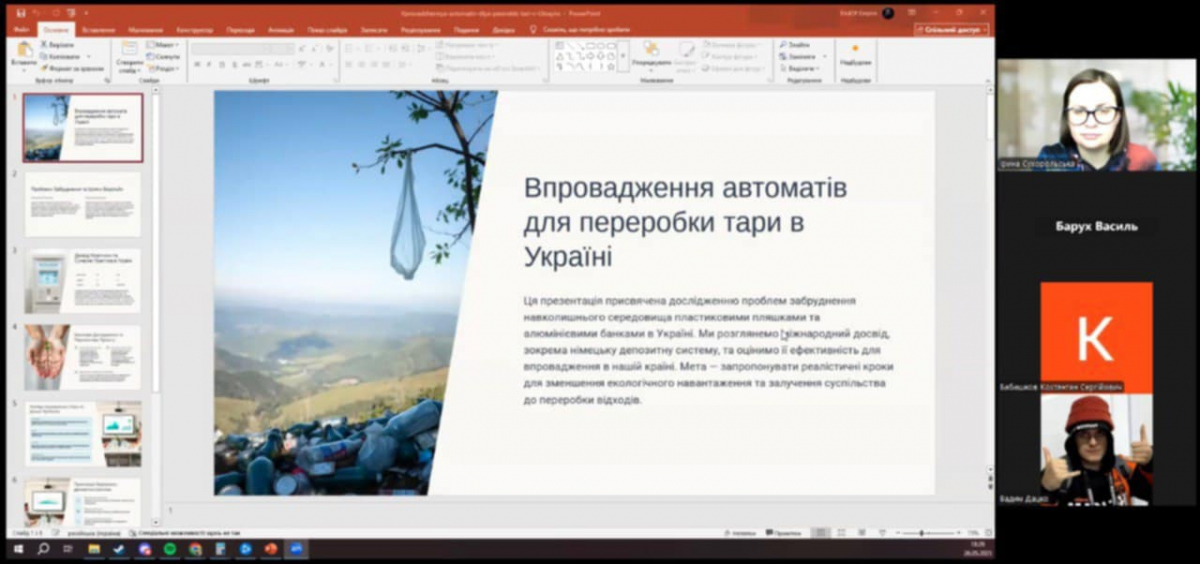The height and width of the screenshot is (564, 1200).
Task: Open Select (Виділити) dropdown
Action: click(x=798, y=69)
